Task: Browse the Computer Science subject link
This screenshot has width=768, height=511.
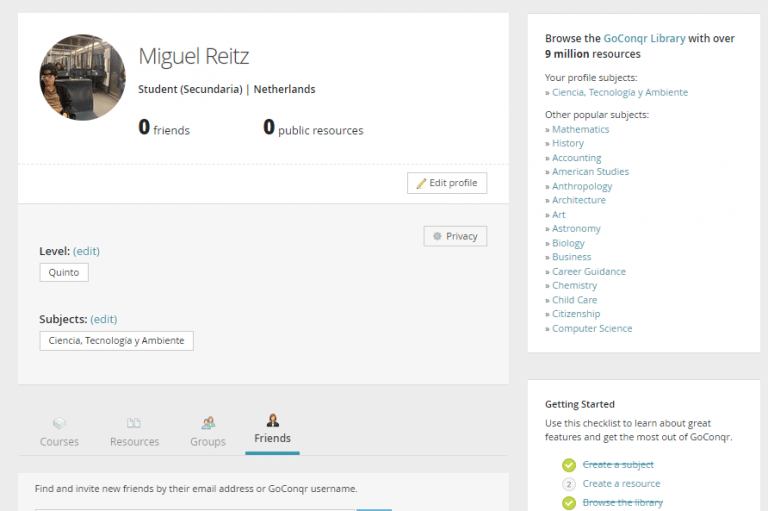Action: coord(592,328)
